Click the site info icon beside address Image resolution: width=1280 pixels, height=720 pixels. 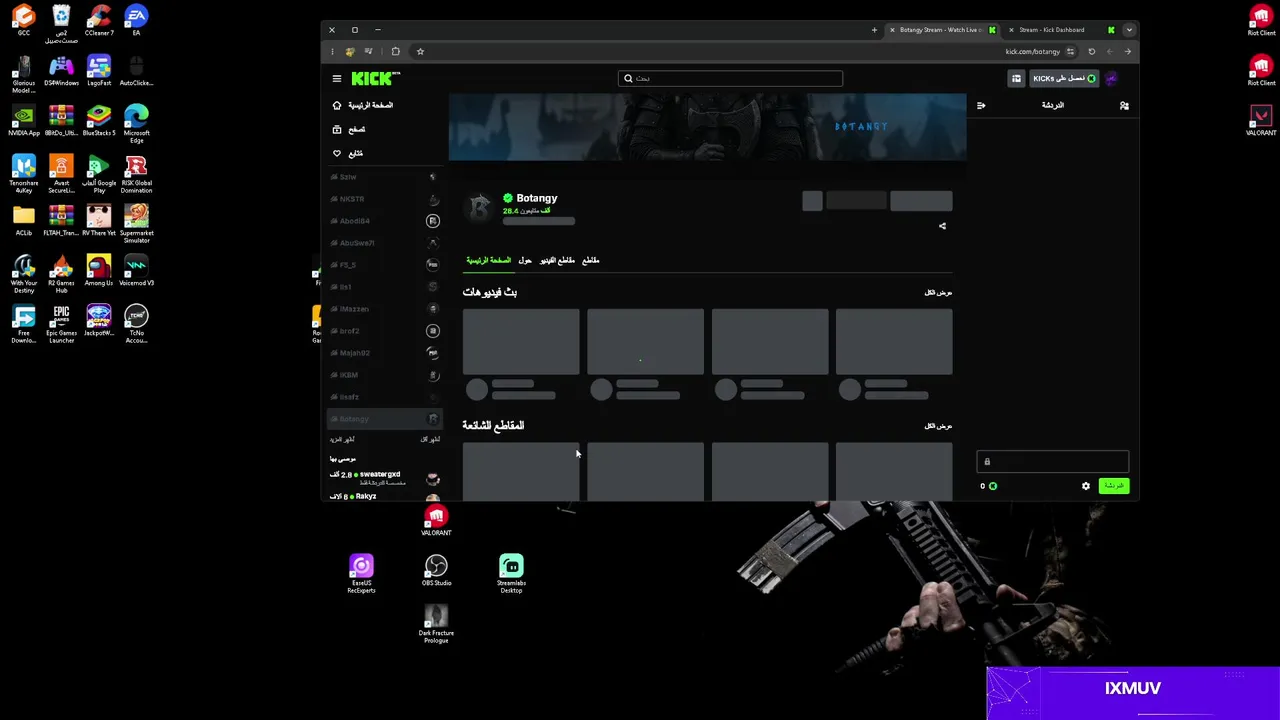pos(1070,52)
